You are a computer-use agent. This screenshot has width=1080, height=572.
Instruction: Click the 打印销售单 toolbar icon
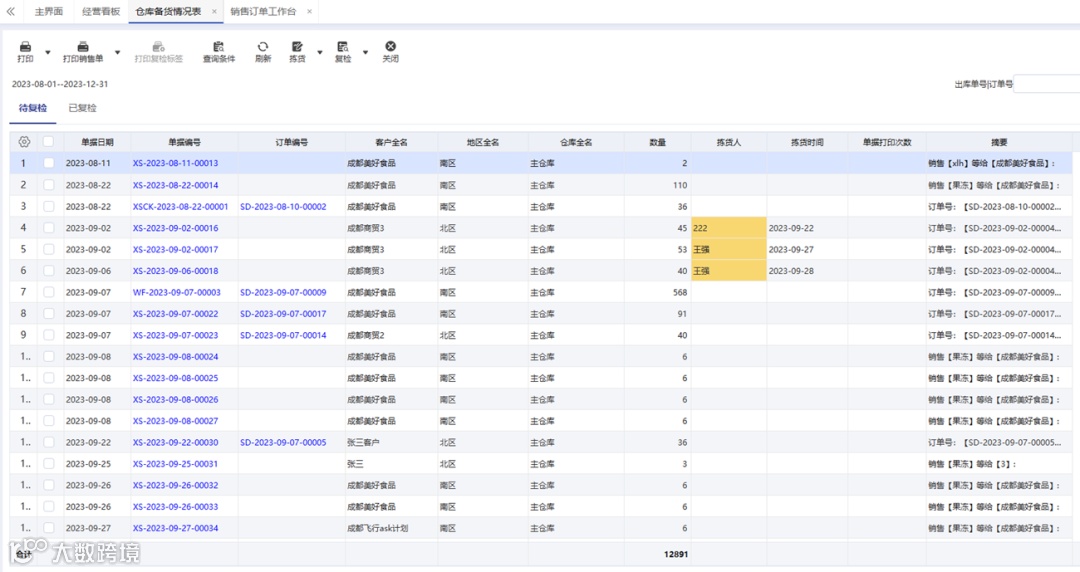pyautogui.click(x=83, y=47)
